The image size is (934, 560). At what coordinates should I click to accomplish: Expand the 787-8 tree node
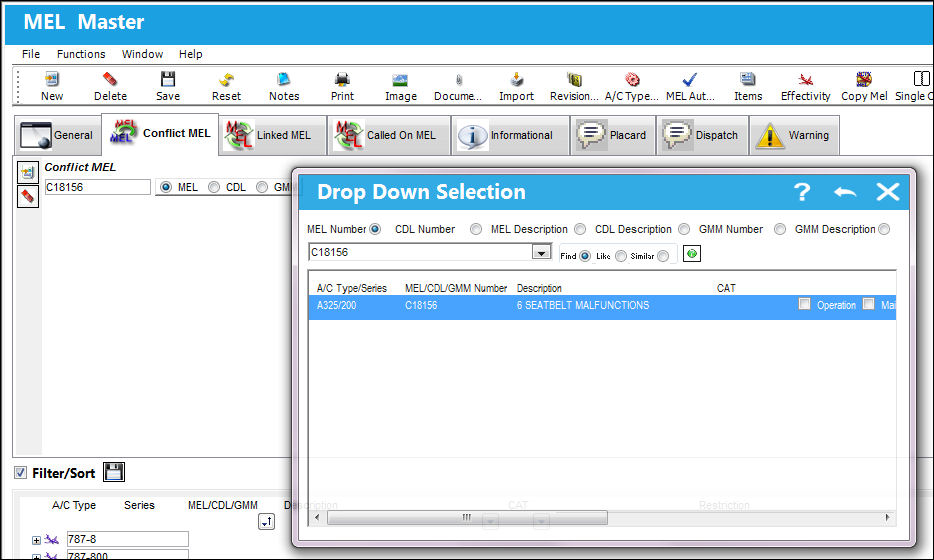click(x=36, y=540)
